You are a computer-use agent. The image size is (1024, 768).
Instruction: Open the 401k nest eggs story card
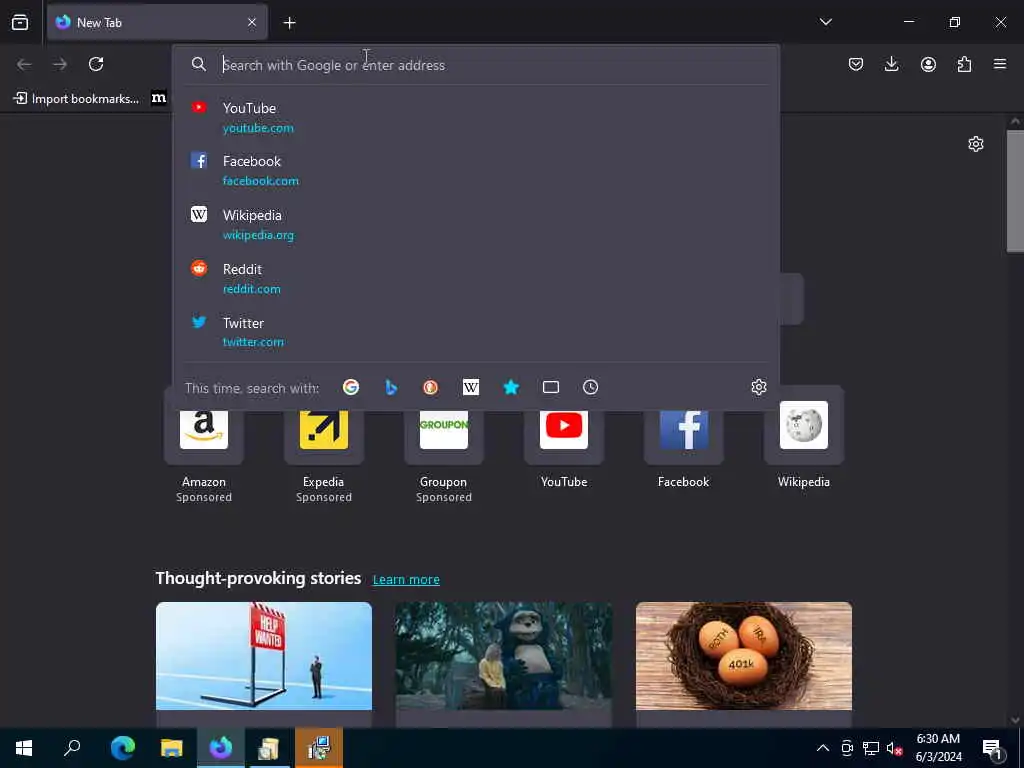tap(744, 664)
